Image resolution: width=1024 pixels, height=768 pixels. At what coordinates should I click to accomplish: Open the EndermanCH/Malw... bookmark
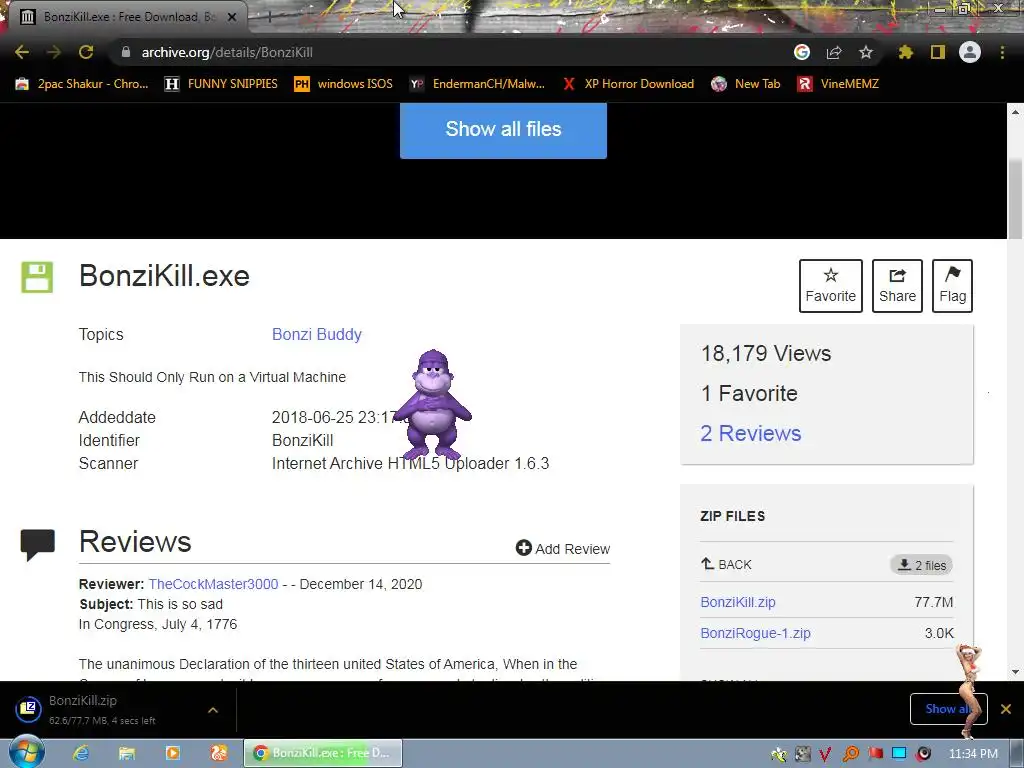click(477, 84)
